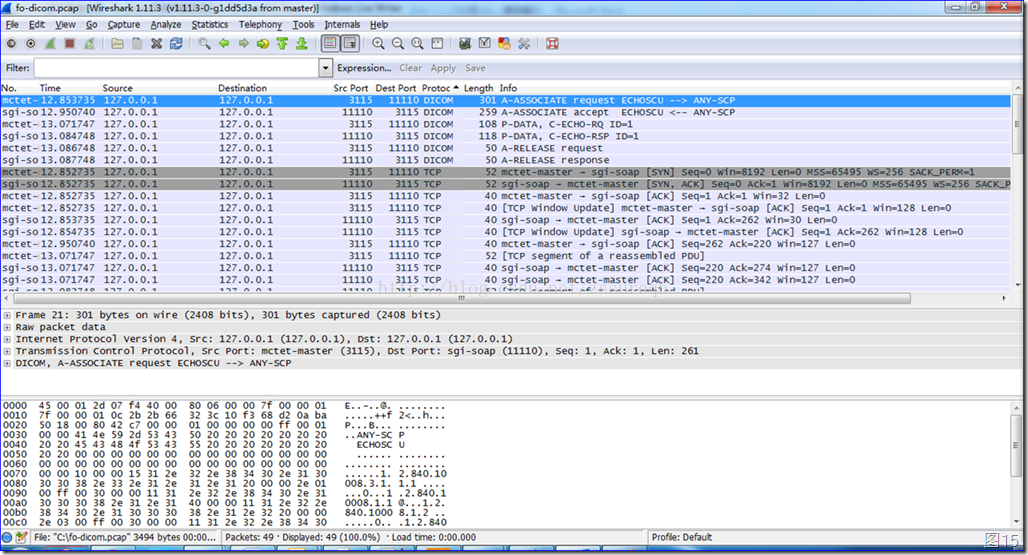Image resolution: width=1028 pixels, height=555 pixels.
Task: Click the Clear filter button
Action: pos(410,67)
